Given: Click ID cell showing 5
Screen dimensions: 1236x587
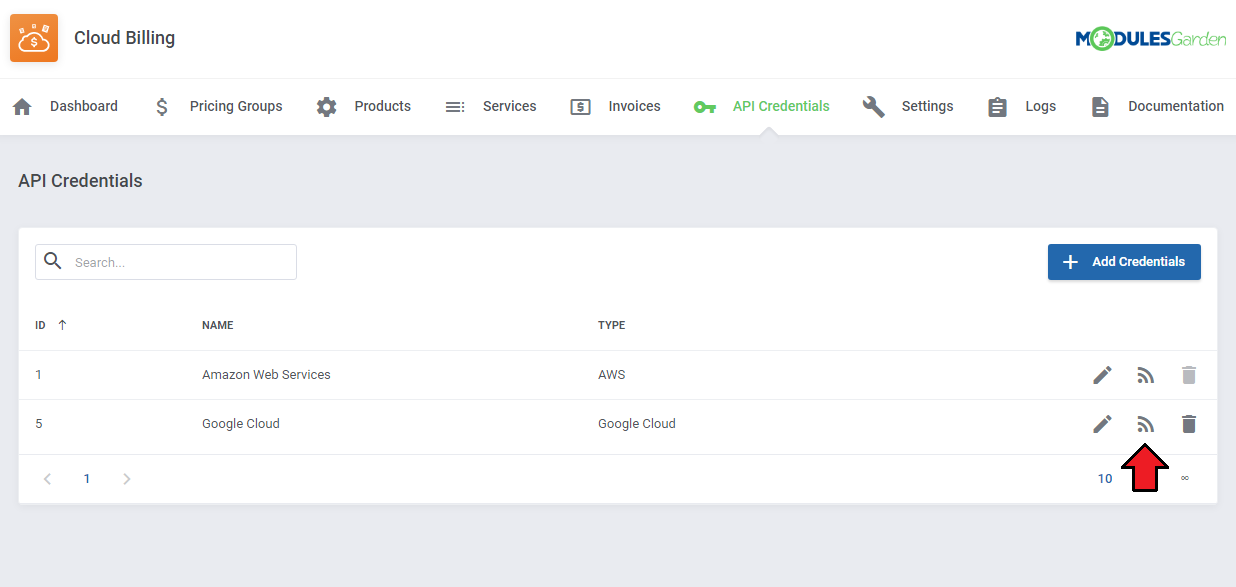Looking at the screenshot, I should tap(39, 424).
